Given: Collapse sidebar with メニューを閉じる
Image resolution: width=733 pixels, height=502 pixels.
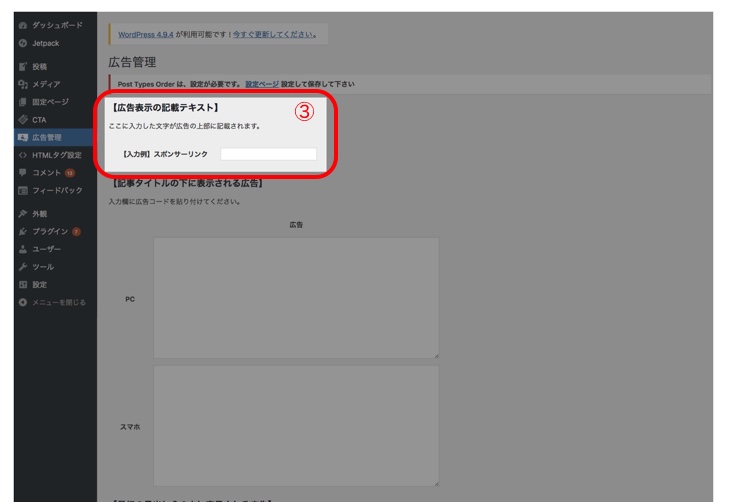Looking at the screenshot, I should point(58,302).
